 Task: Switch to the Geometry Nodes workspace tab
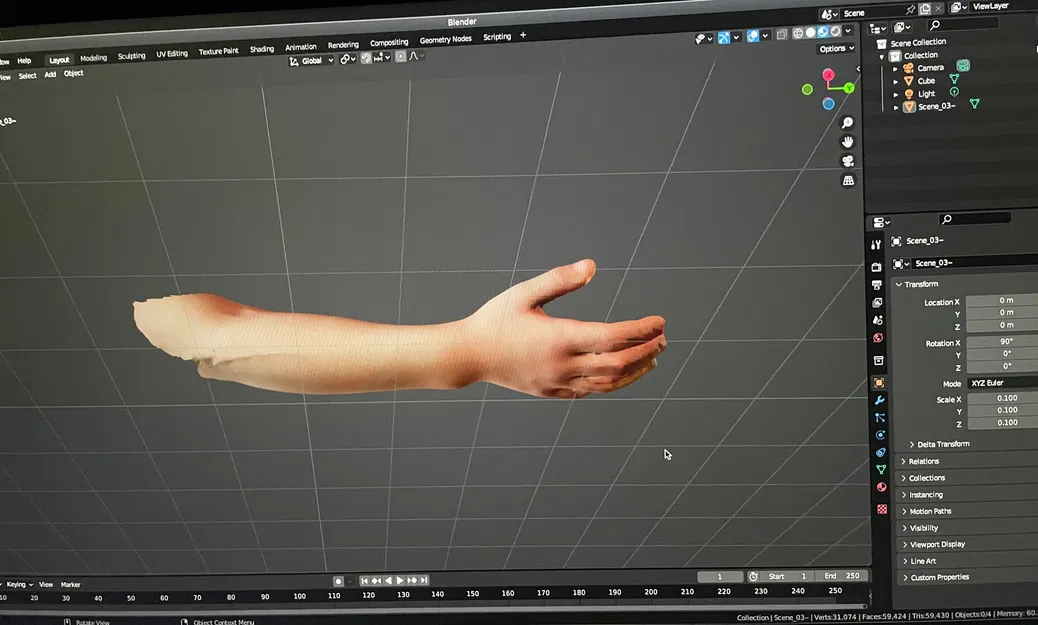pyautogui.click(x=446, y=40)
